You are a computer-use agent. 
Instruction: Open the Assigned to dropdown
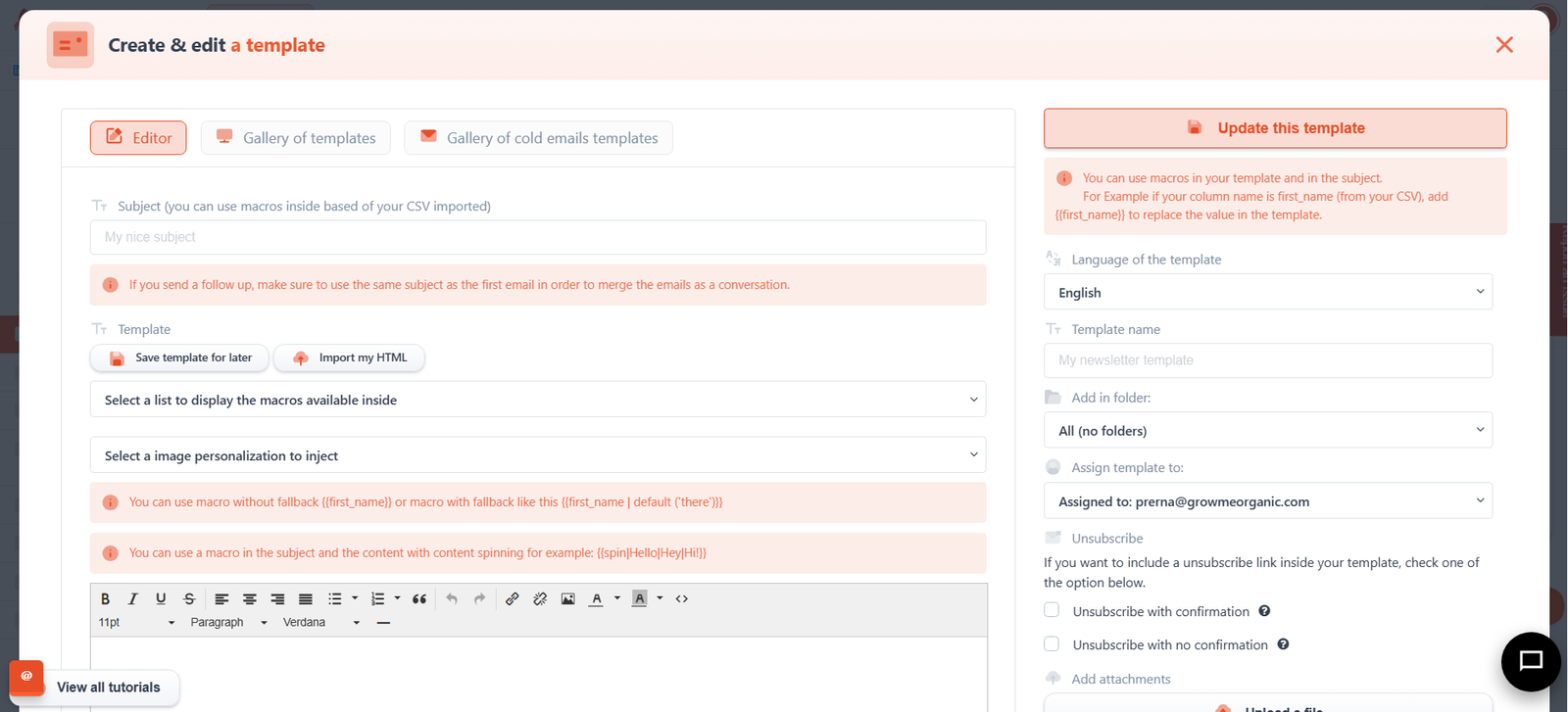[x=1268, y=500]
